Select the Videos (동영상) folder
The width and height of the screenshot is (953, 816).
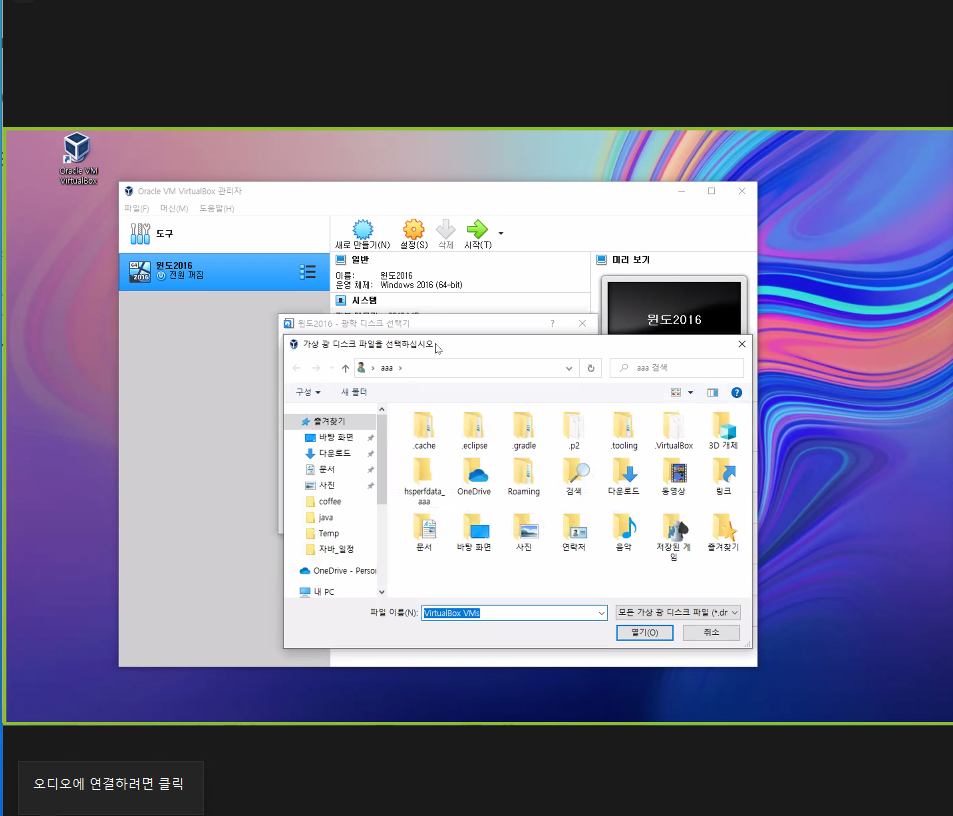[x=673, y=477]
